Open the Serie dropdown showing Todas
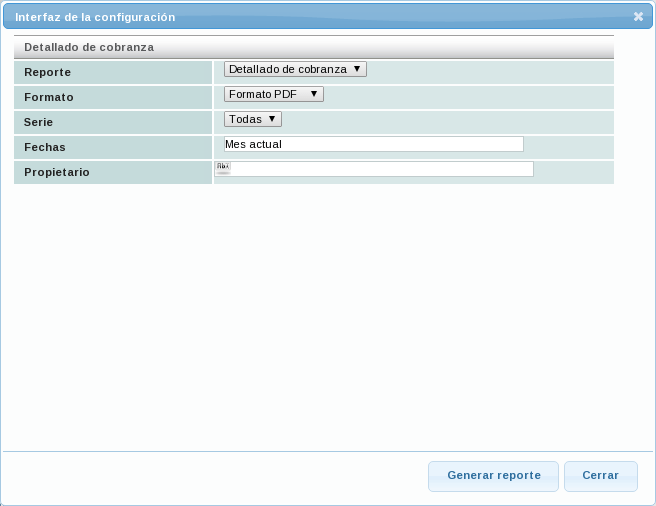The height and width of the screenshot is (506, 656). point(252,119)
